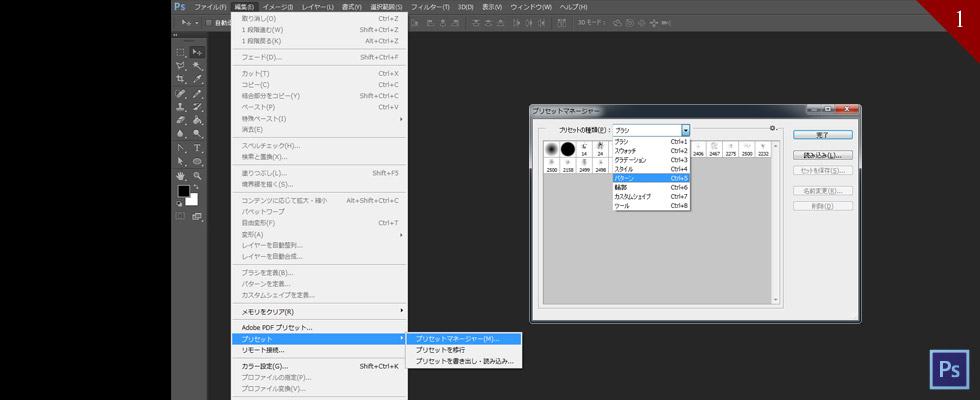The image size is (980, 400).
Task: Expand the メモリをクリア(R) submenu
Action: pos(319,311)
